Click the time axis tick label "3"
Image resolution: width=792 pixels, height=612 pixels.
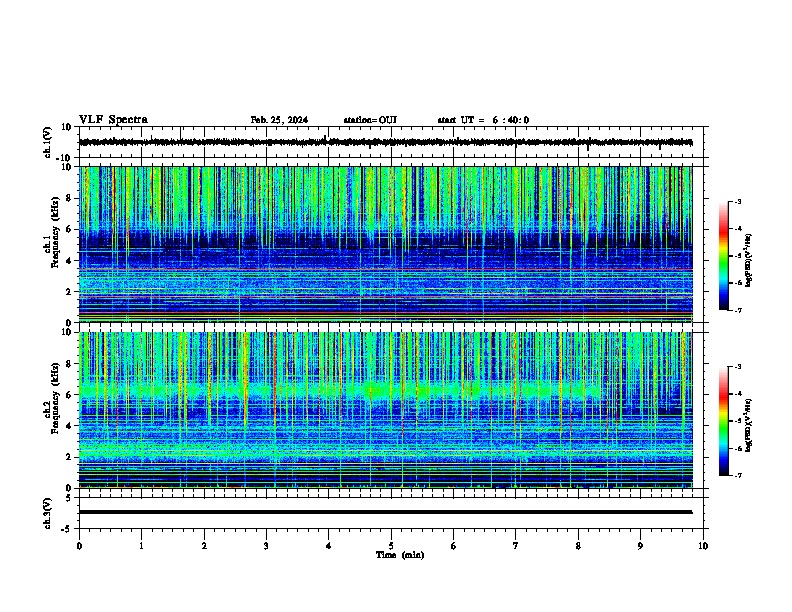pyautogui.click(x=266, y=546)
